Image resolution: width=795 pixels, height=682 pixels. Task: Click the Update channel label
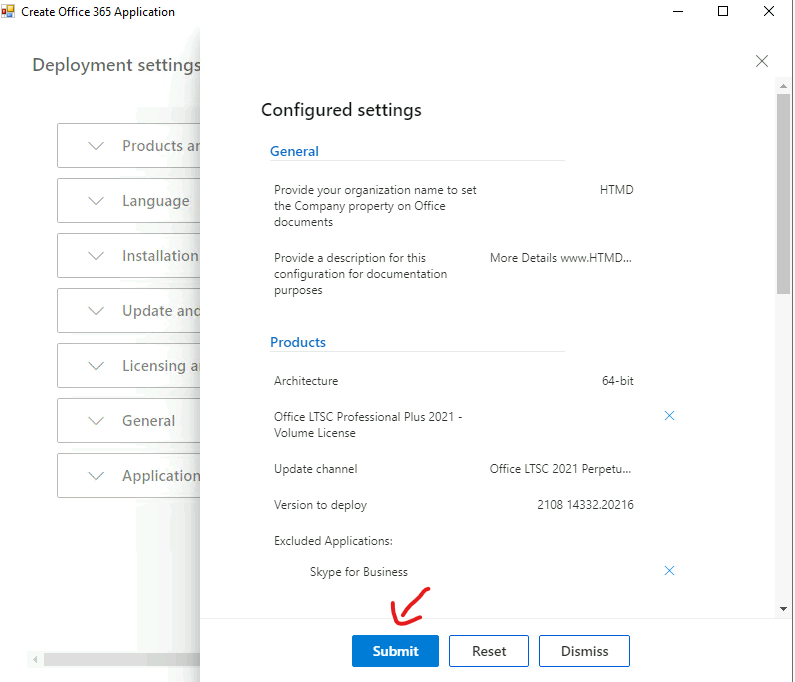[315, 469]
